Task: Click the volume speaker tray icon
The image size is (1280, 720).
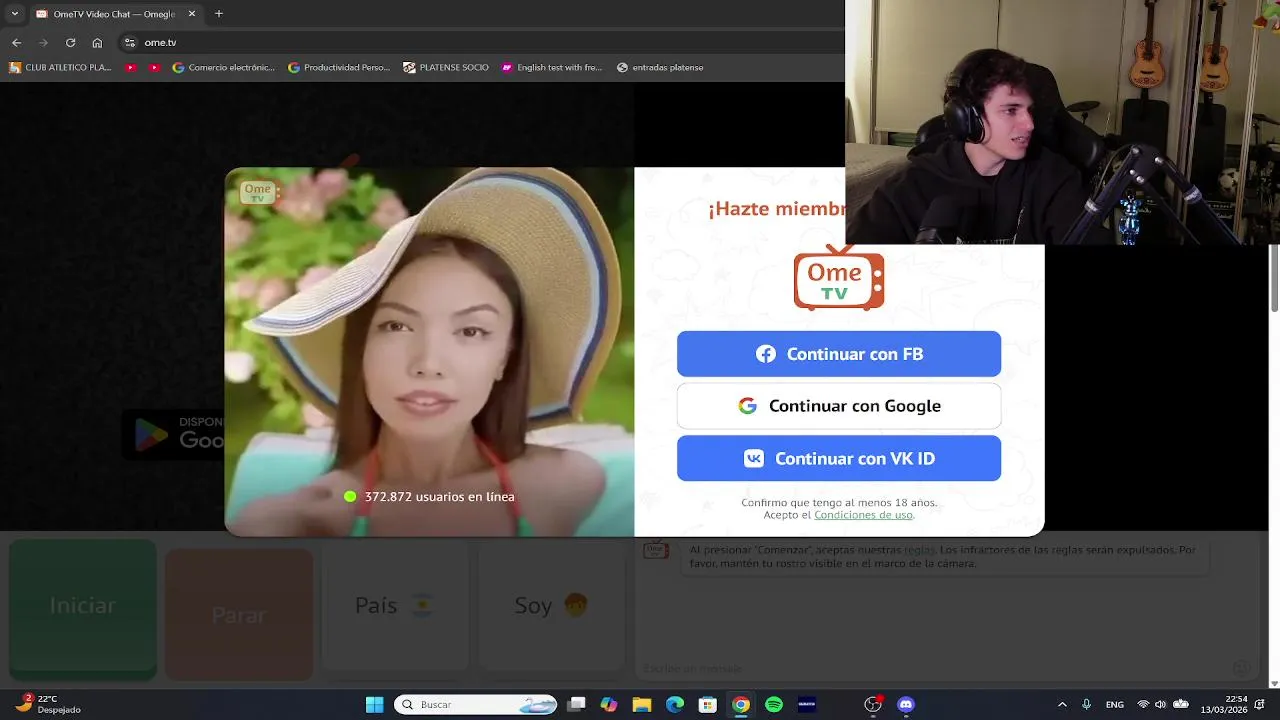Action: [1162, 705]
